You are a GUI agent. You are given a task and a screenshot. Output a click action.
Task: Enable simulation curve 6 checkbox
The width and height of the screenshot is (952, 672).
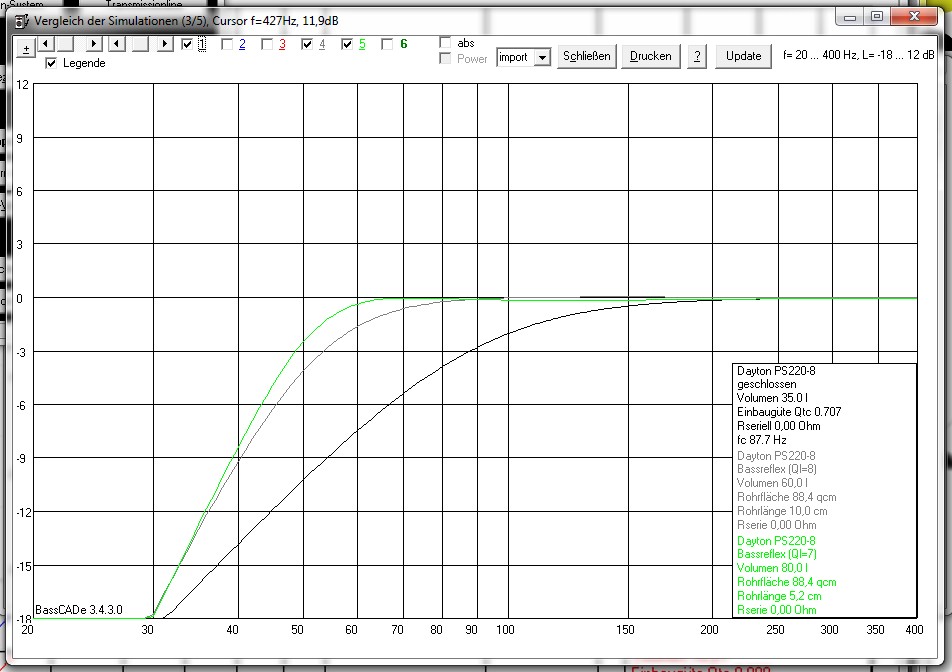(x=387, y=44)
